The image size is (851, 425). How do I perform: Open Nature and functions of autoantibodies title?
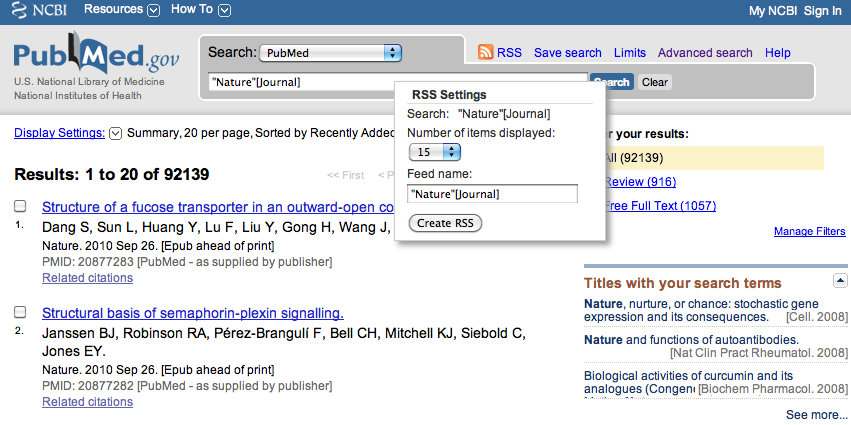(691, 340)
